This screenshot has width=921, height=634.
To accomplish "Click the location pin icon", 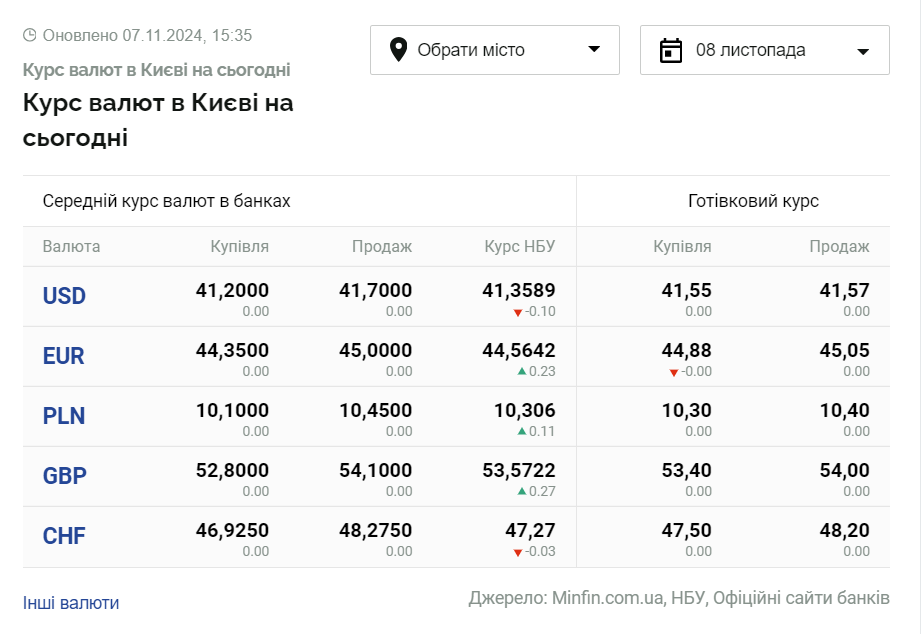I will (398, 50).
